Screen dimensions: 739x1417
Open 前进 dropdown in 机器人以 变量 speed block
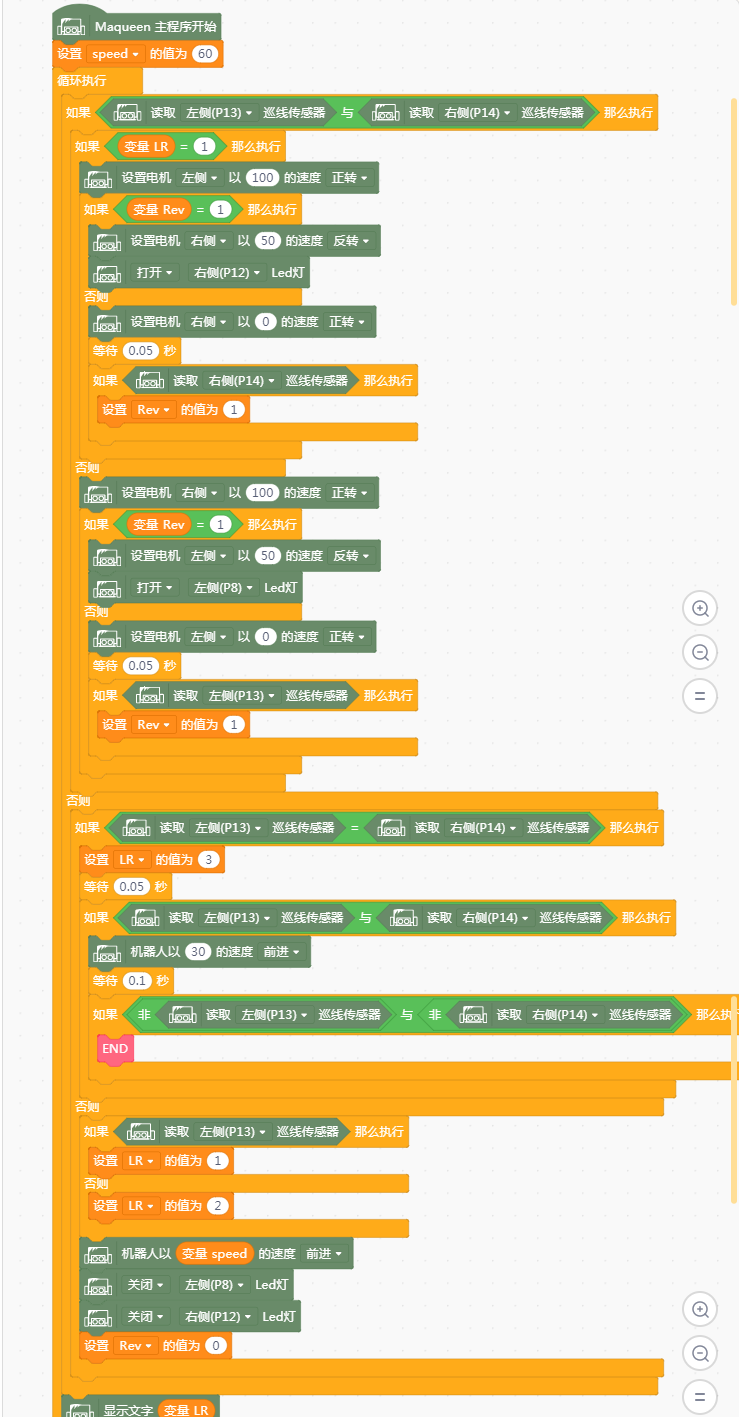tap(323, 1254)
